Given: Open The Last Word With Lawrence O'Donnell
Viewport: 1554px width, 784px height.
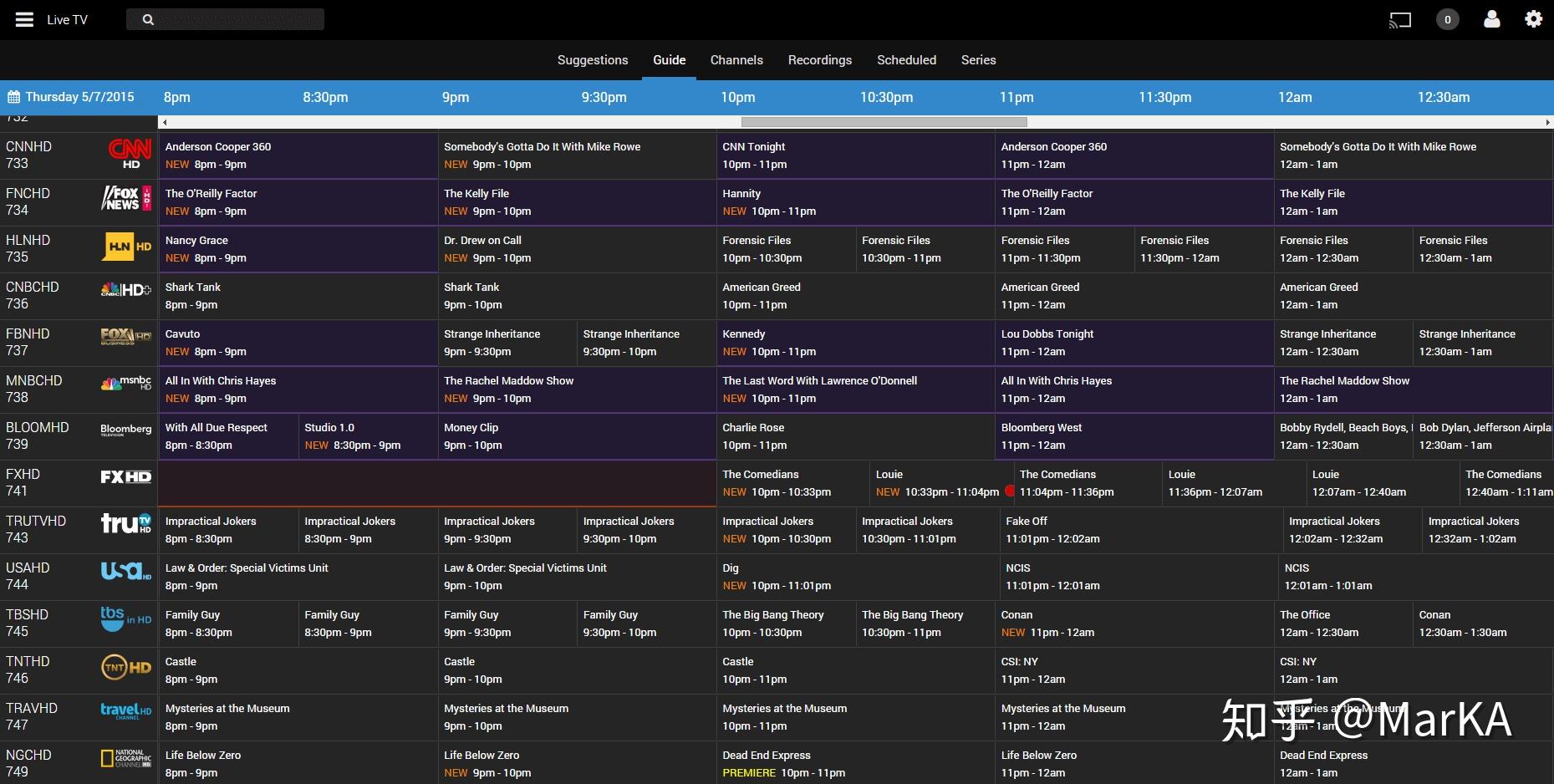Looking at the screenshot, I should coord(855,389).
